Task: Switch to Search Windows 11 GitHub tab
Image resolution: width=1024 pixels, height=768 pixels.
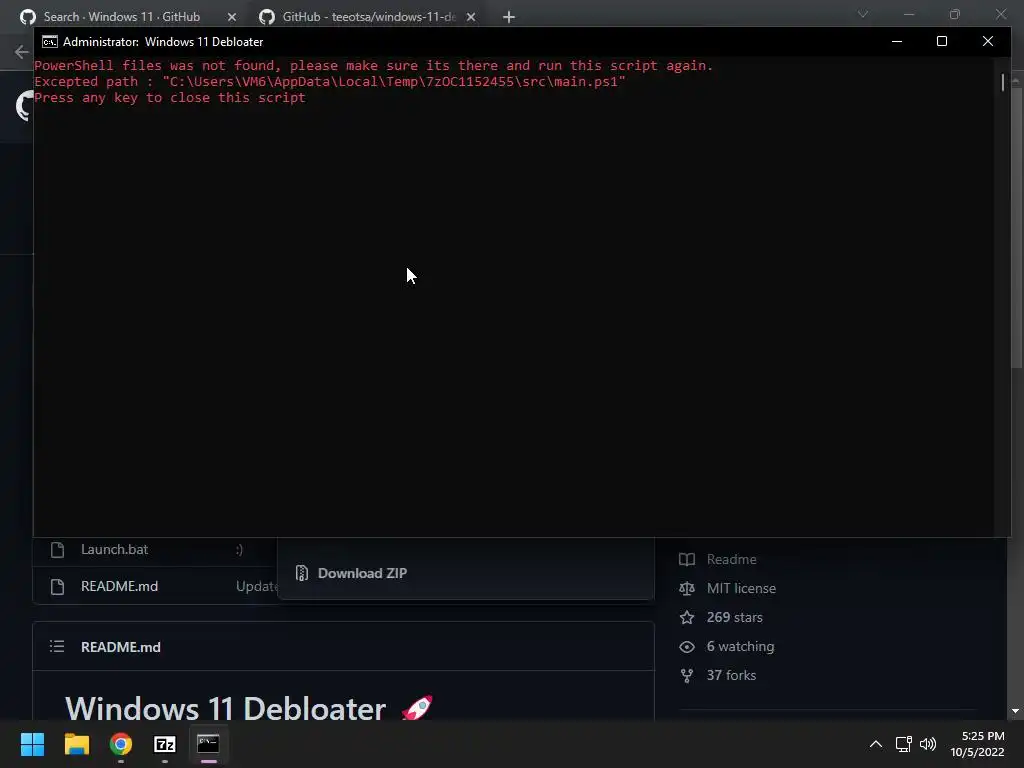Action: pyautogui.click(x=121, y=17)
